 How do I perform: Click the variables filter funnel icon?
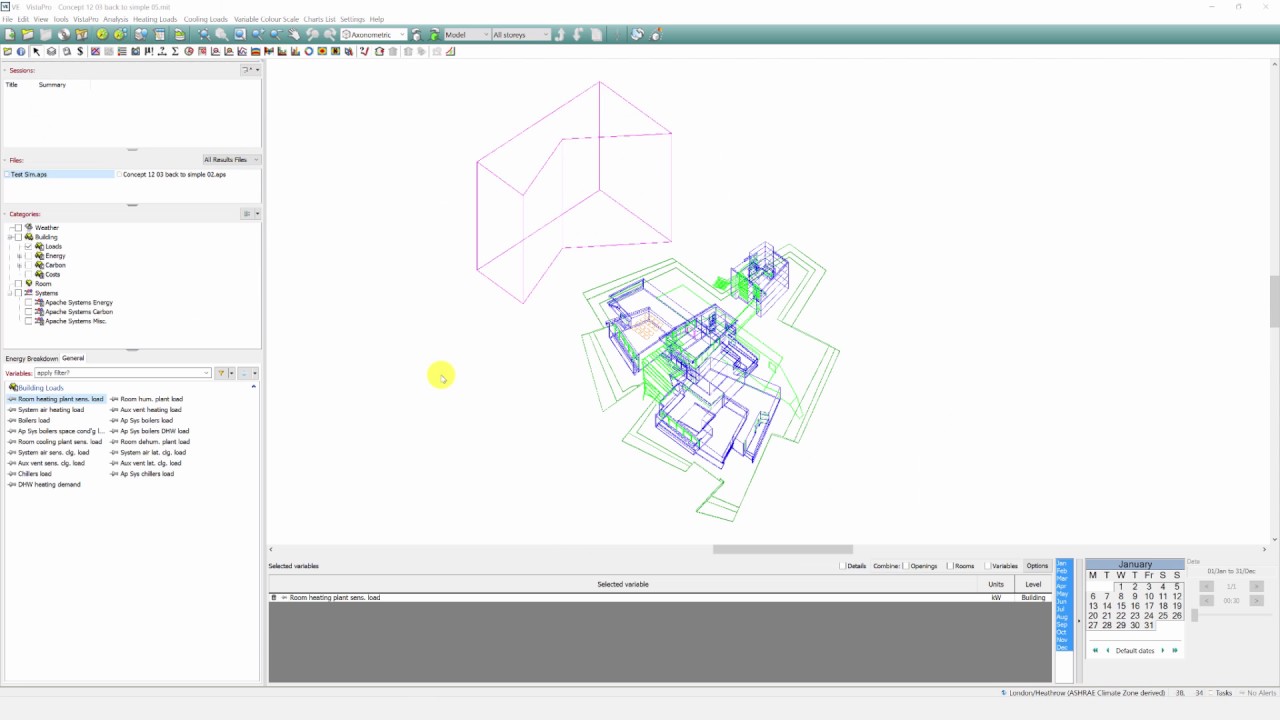click(221, 373)
